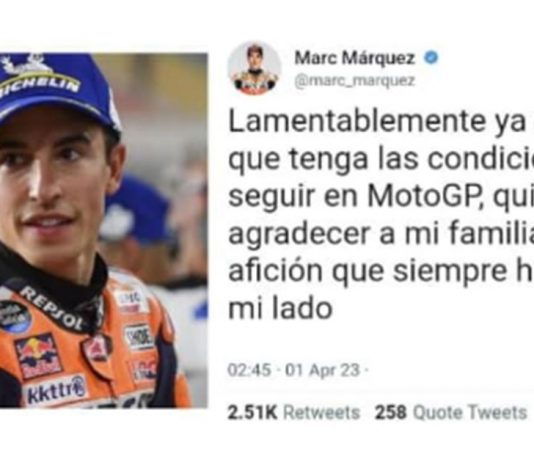Click the Repsol lettering on the collar
This screenshot has height=462, width=534.
click(x=52, y=308)
